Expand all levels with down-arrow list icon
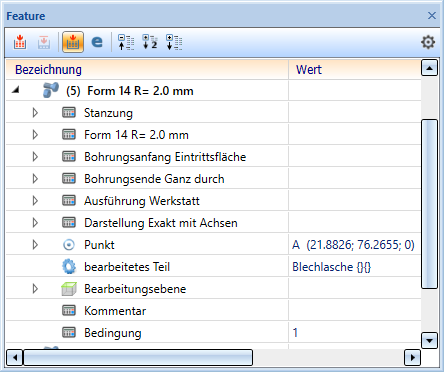Viewport: 444px width, 372px height. click(174, 42)
